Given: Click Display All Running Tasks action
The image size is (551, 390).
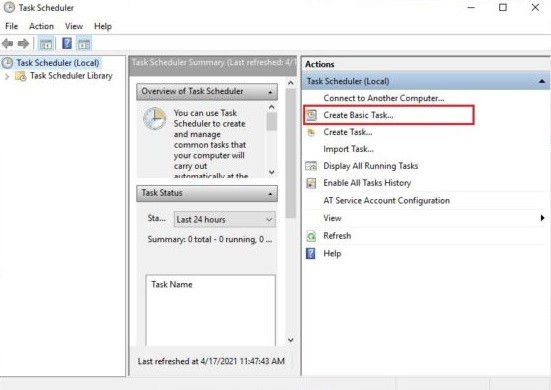Looking at the screenshot, I should coord(371,166).
